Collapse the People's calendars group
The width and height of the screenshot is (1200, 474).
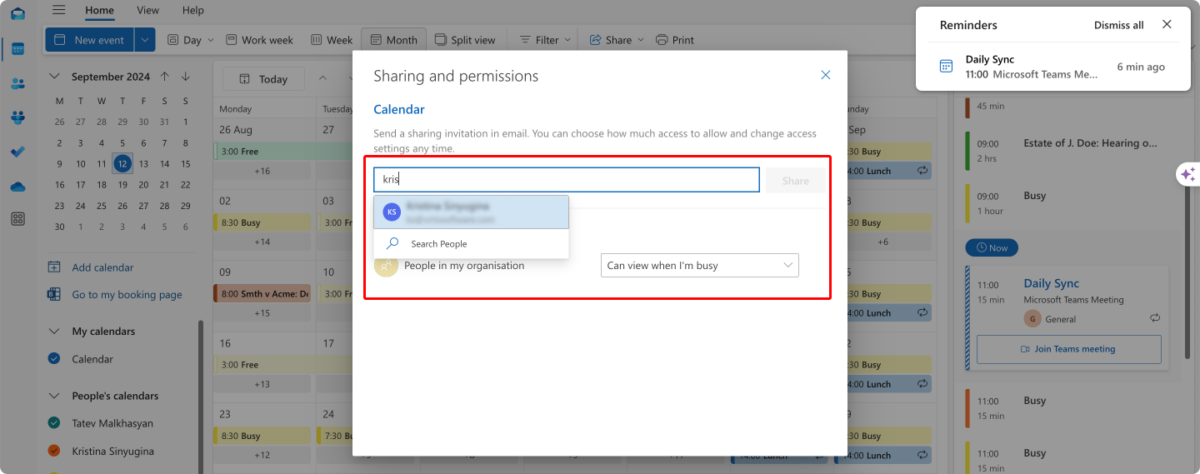[x=54, y=396]
